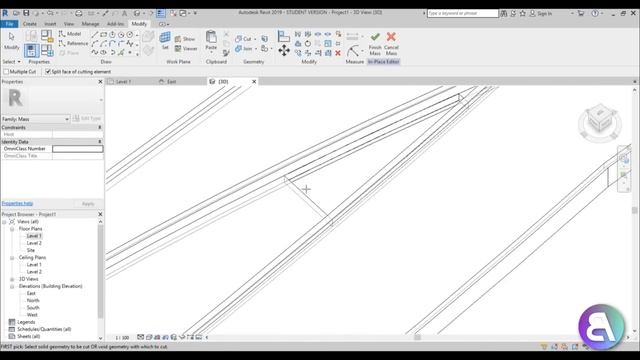640x360 pixels.
Task: Select the Align tool
Action: (283, 36)
